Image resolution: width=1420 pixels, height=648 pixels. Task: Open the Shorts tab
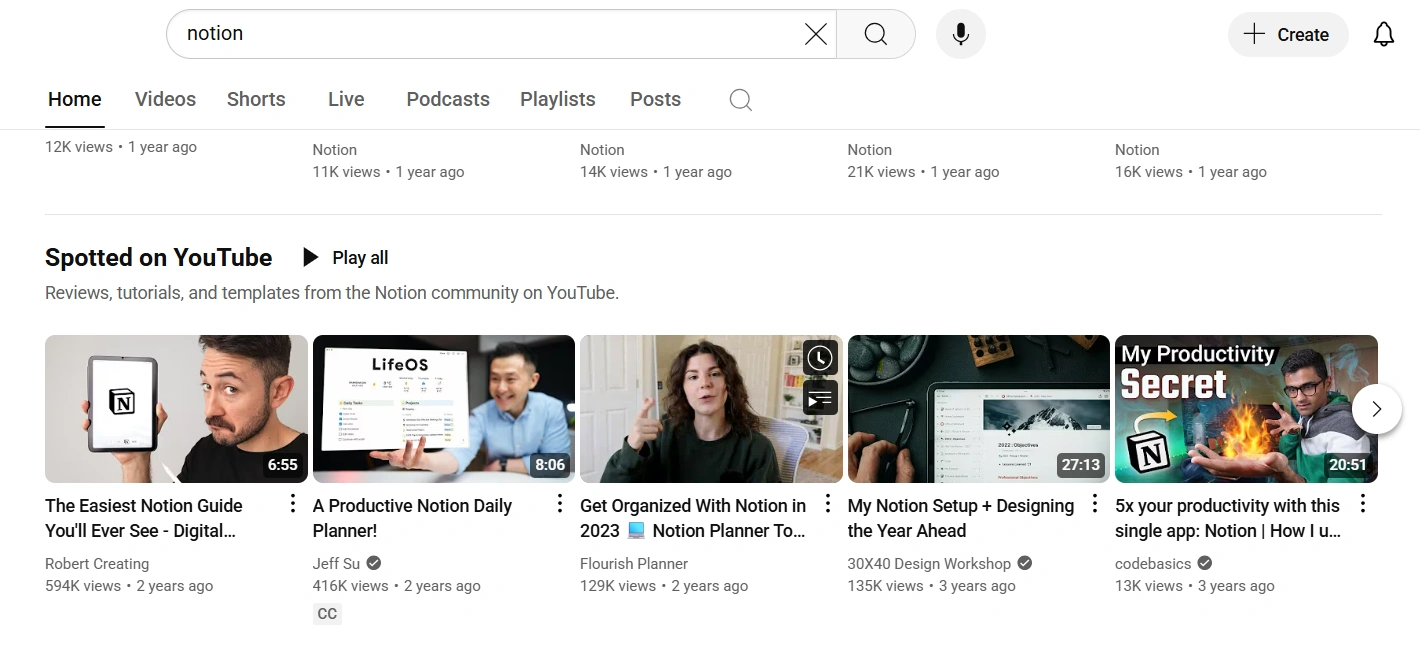pyautogui.click(x=255, y=99)
